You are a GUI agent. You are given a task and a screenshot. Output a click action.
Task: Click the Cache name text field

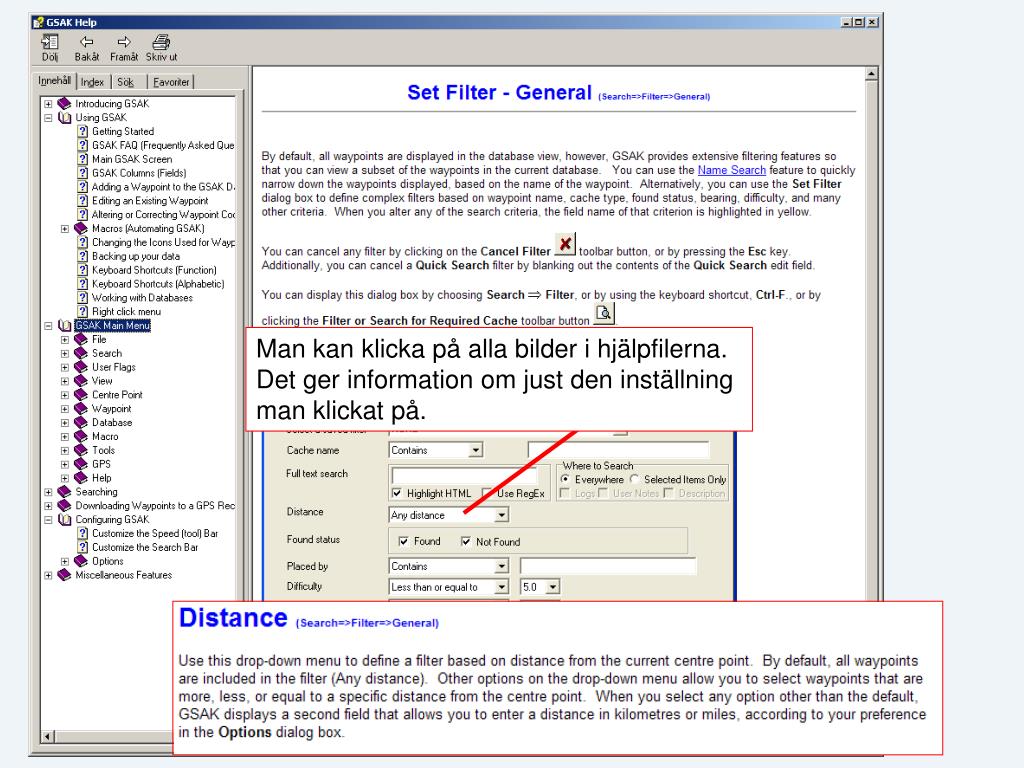[x=618, y=450]
